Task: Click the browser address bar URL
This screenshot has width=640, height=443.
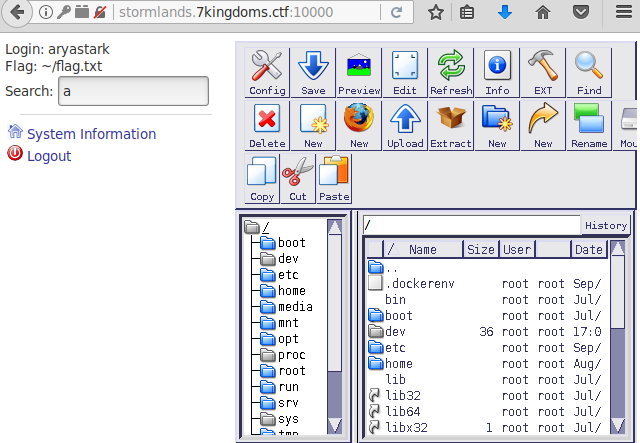Action: [226, 12]
